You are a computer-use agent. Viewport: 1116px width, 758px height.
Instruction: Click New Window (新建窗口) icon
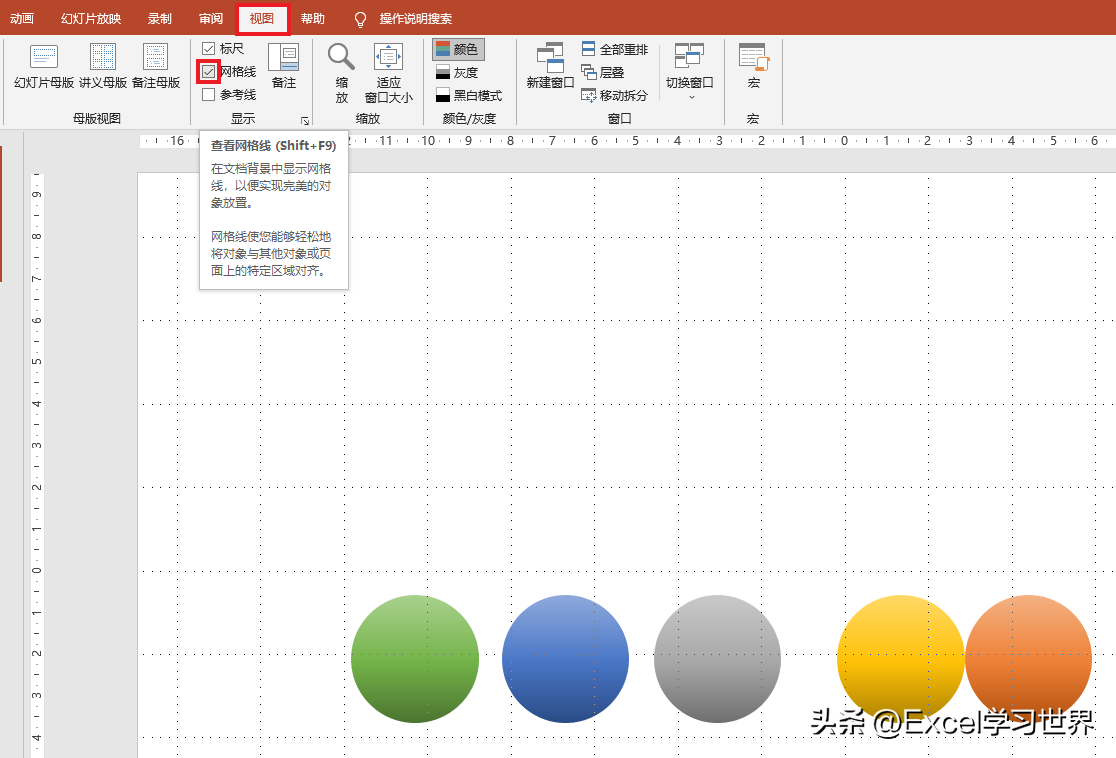(x=550, y=66)
